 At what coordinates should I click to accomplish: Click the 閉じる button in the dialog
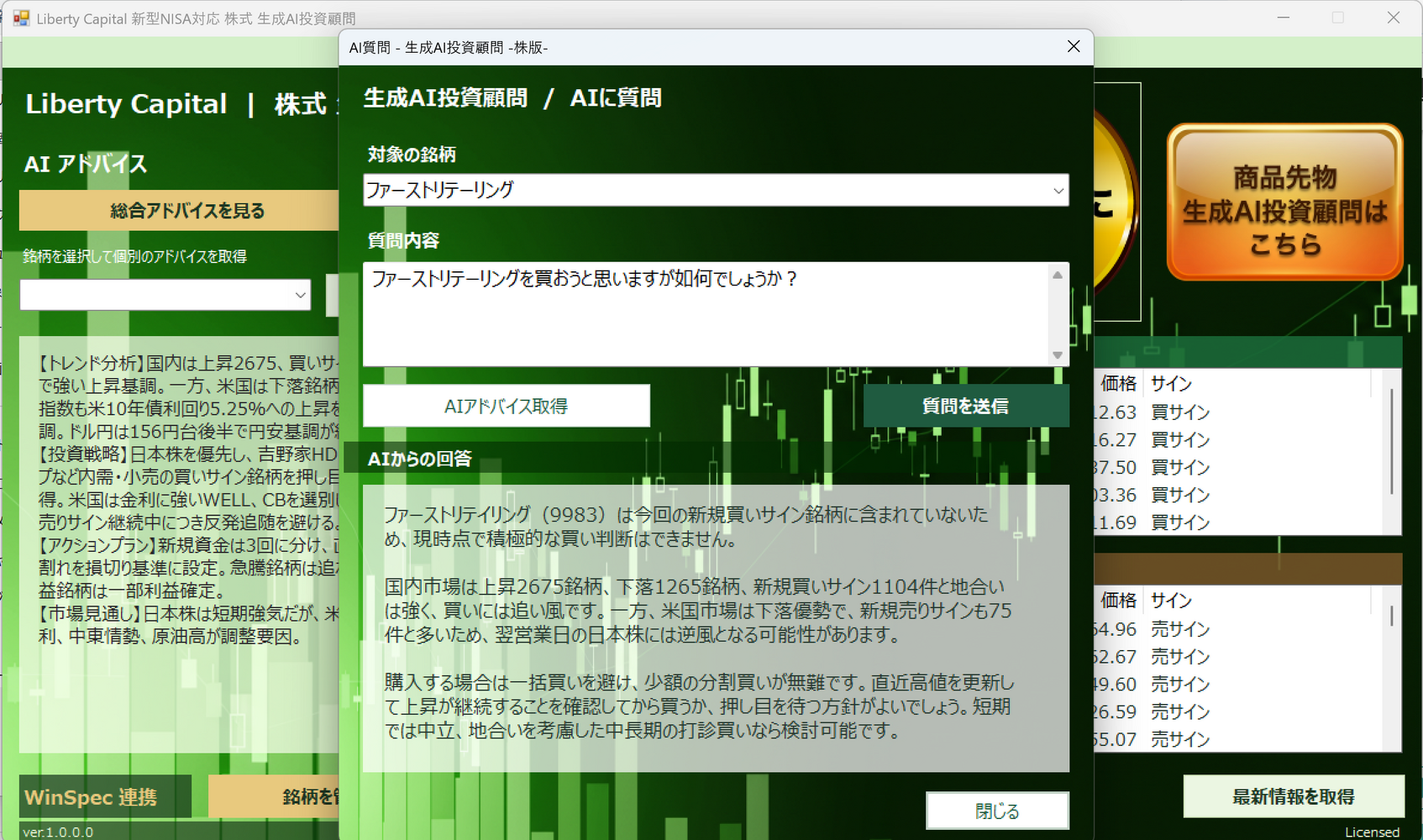tap(997, 811)
